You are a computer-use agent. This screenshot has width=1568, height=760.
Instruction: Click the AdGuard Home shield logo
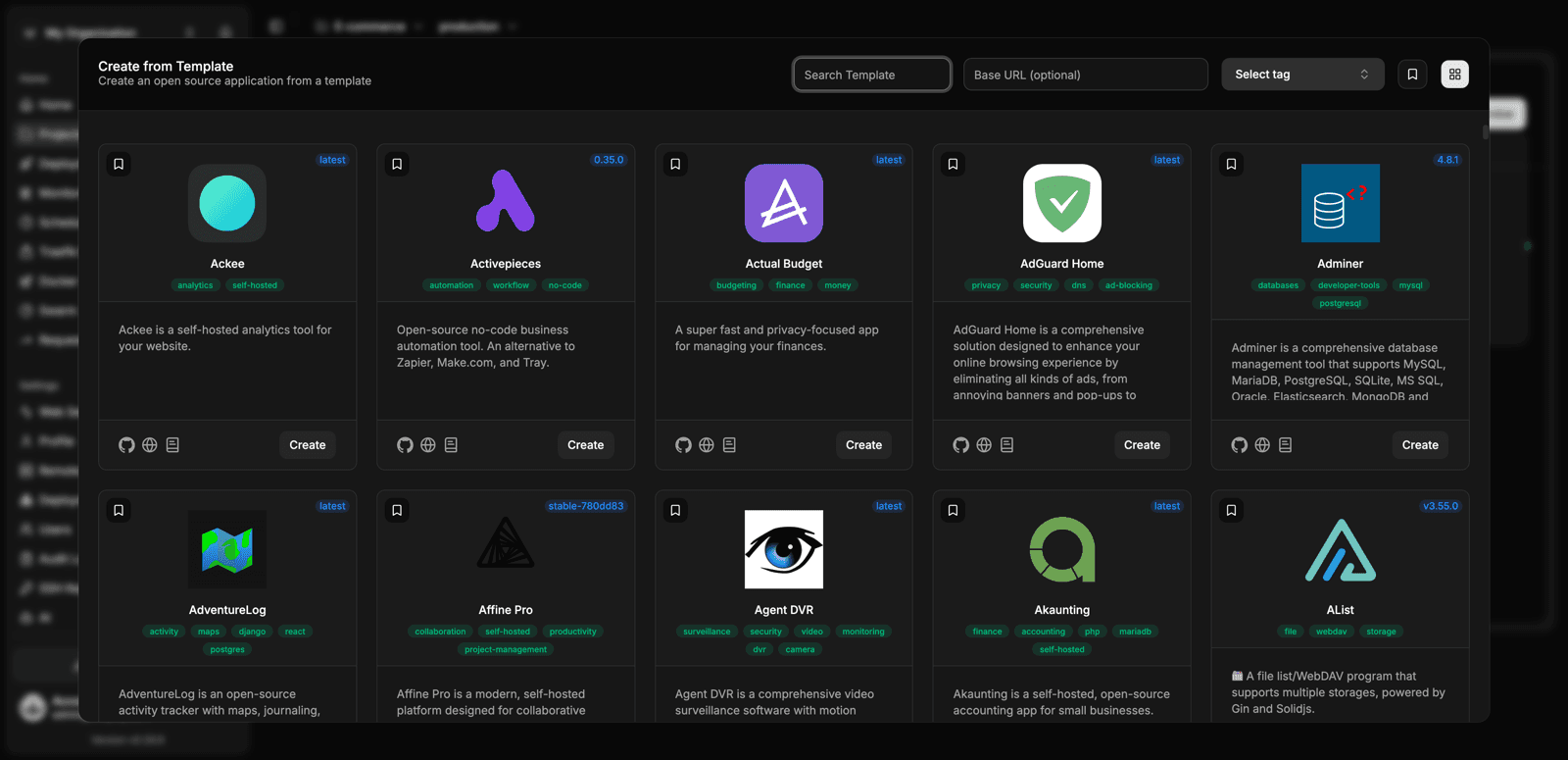(1062, 203)
